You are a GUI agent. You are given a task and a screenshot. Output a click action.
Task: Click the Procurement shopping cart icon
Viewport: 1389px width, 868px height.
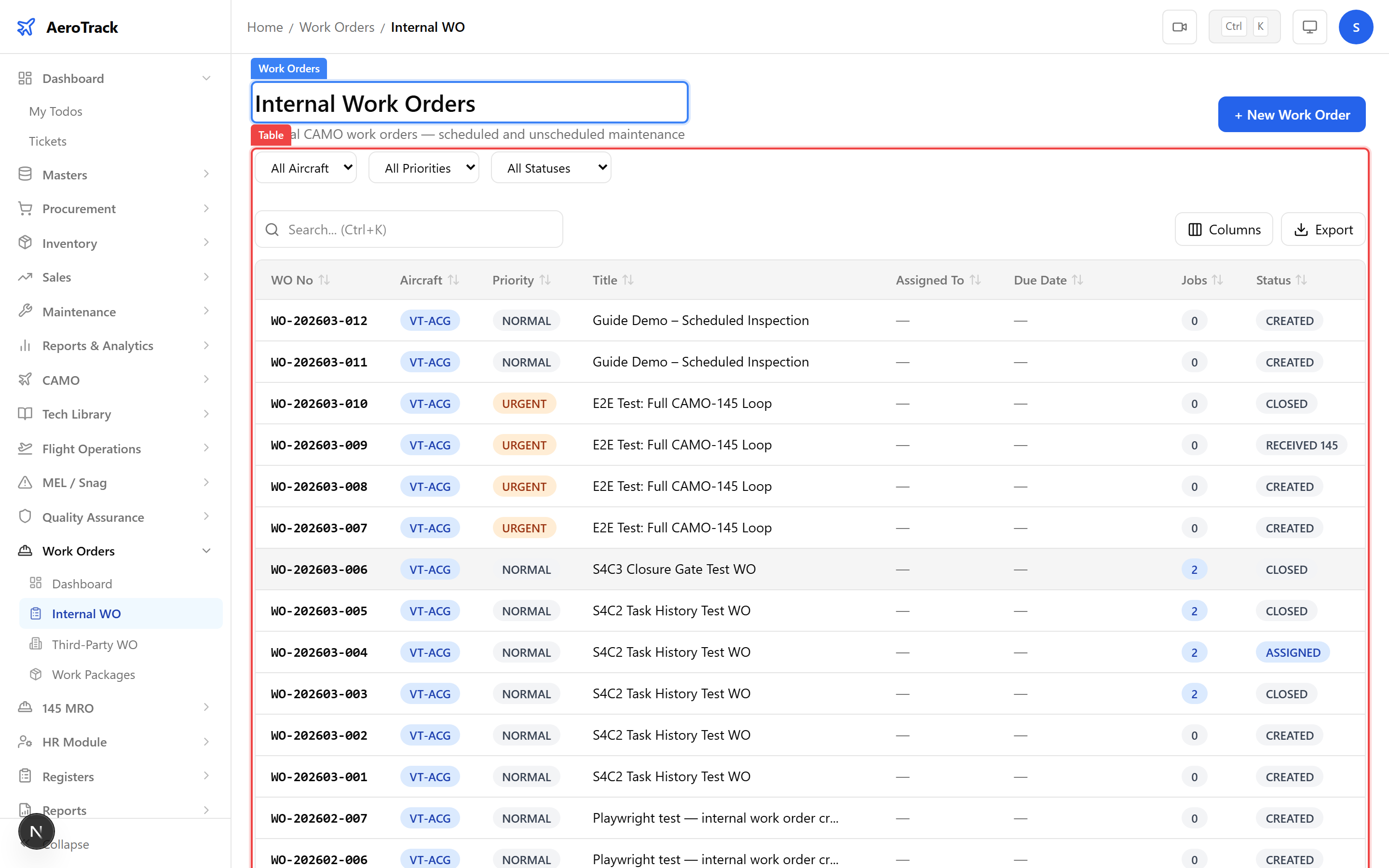coord(25,208)
